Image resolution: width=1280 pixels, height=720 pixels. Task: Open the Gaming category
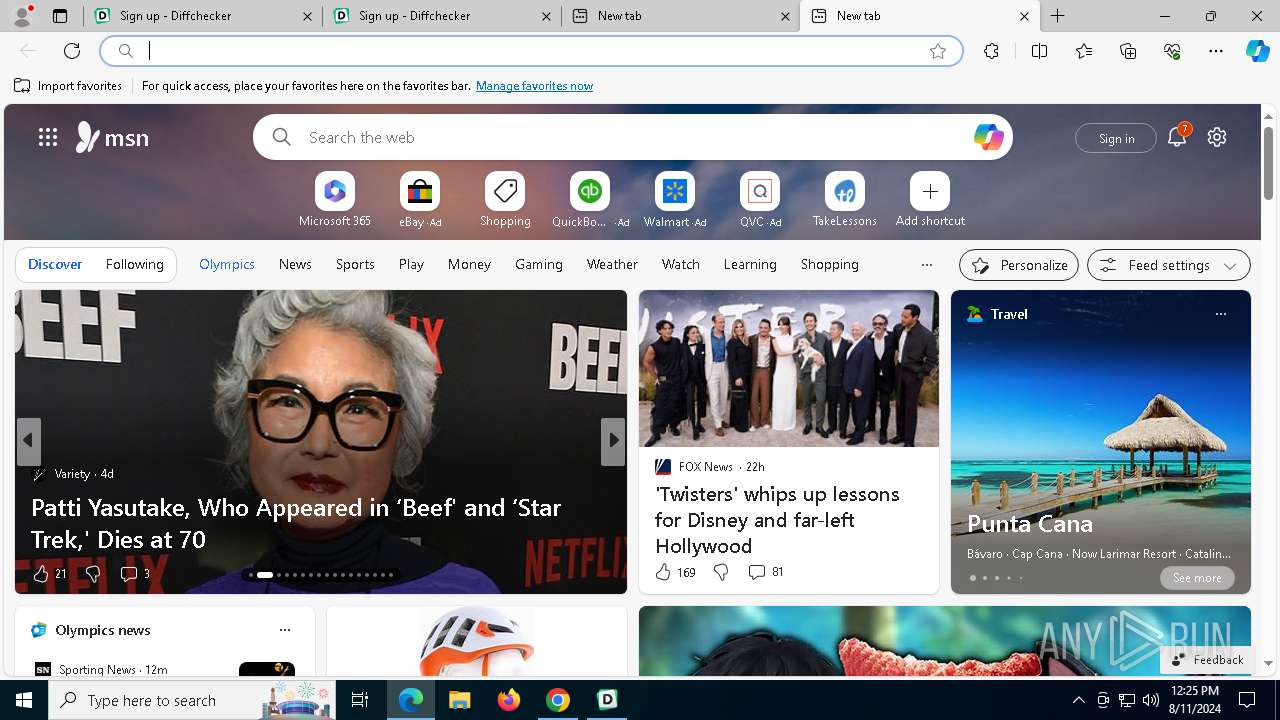click(x=539, y=264)
